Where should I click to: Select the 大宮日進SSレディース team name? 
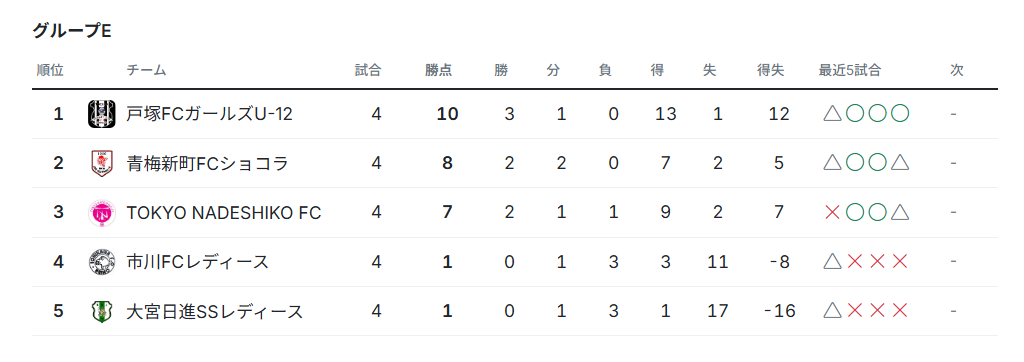(x=214, y=312)
